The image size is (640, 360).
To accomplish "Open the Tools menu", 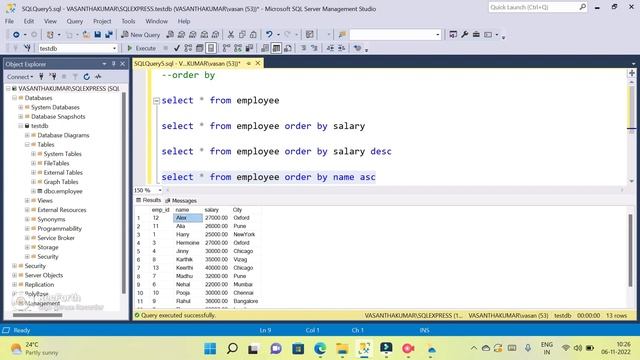I will [x=128, y=21].
